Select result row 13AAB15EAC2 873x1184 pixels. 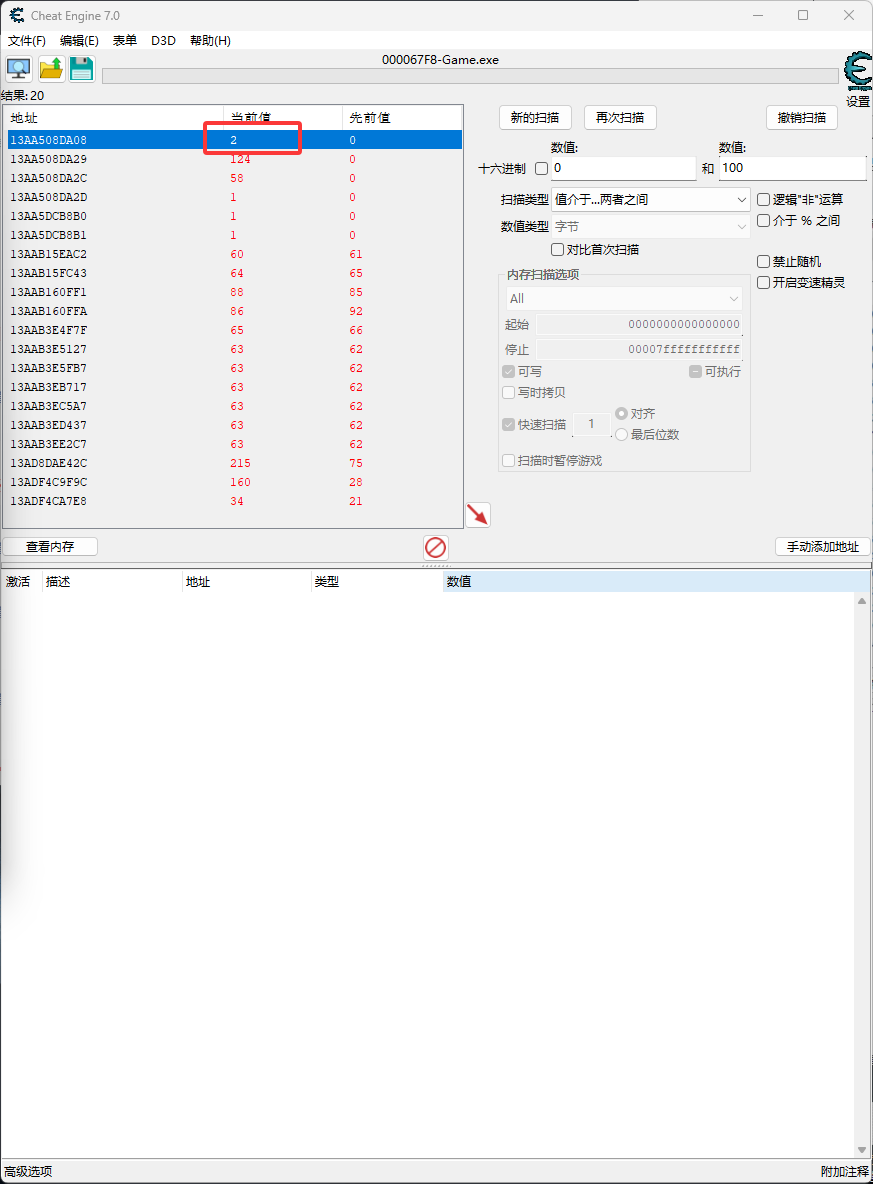click(234, 254)
